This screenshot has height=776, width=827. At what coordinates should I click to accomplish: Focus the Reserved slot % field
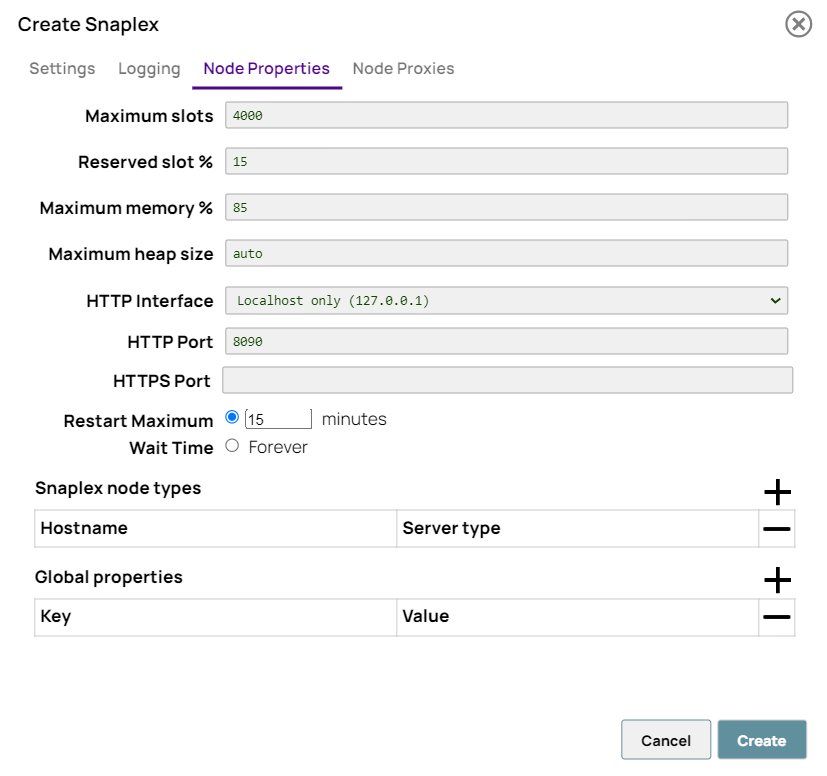(506, 162)
